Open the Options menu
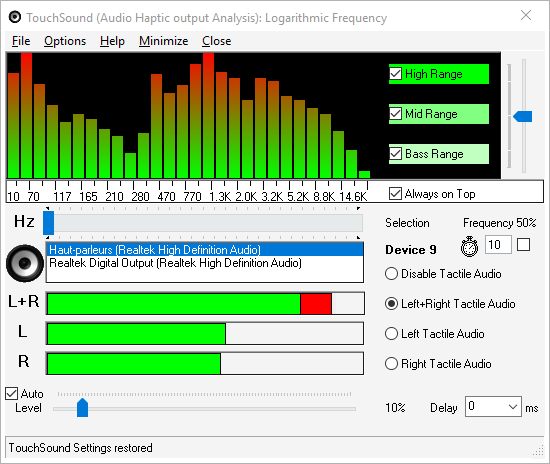Viewport: 550px width, 464px height. [x=65, y=41]
